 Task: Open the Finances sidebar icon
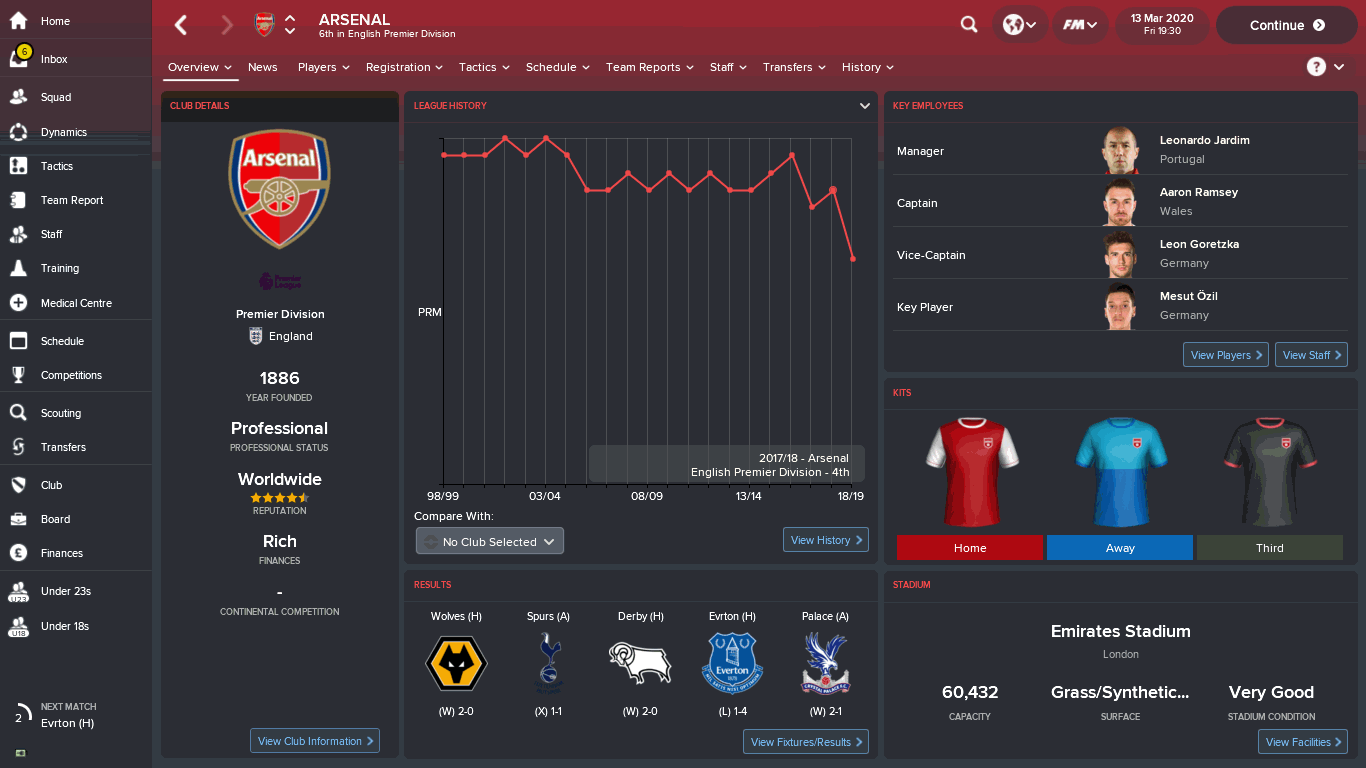coord(18,552)
